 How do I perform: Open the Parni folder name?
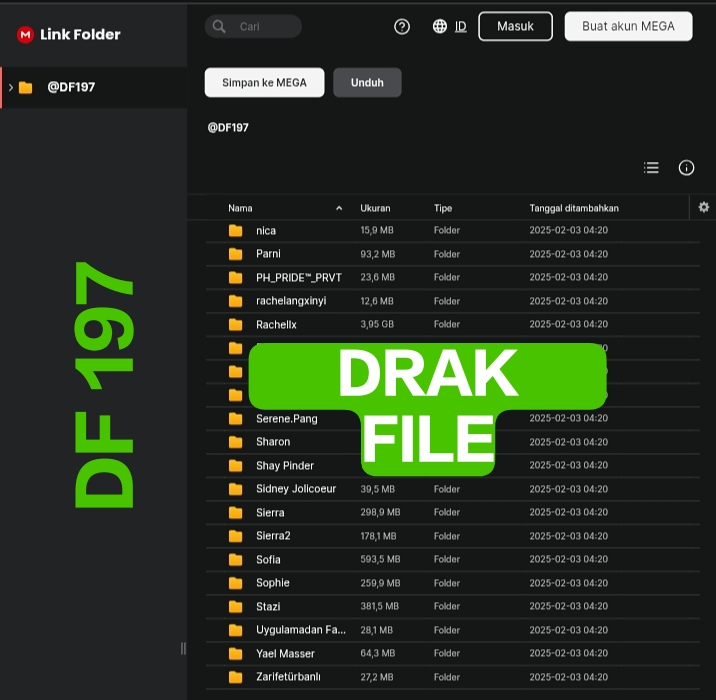[x=268, y=254]
